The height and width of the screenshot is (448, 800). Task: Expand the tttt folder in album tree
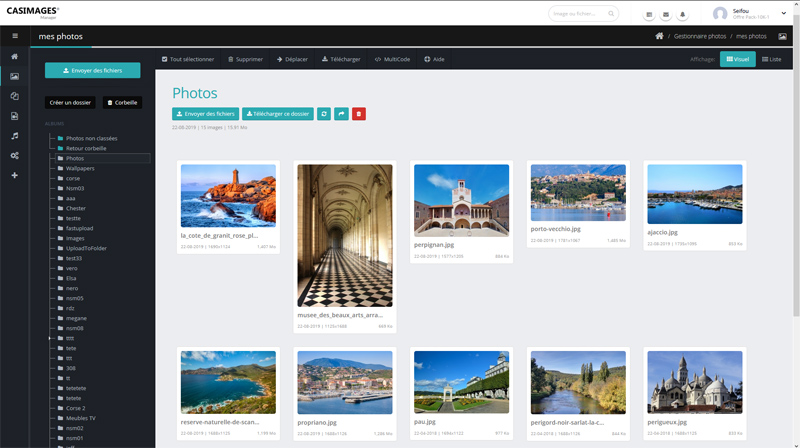point(50,338)
